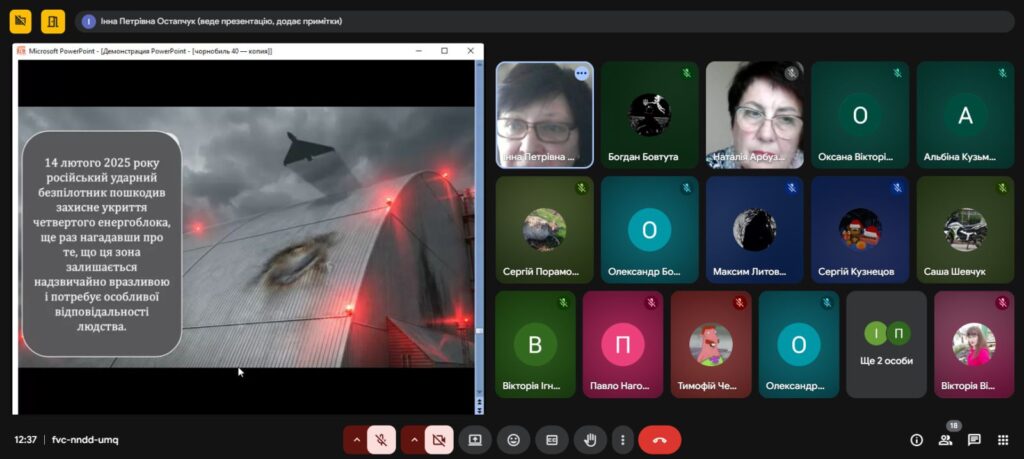Click presenter name Інна Петрівна Остапчук banner

(220, 21)
